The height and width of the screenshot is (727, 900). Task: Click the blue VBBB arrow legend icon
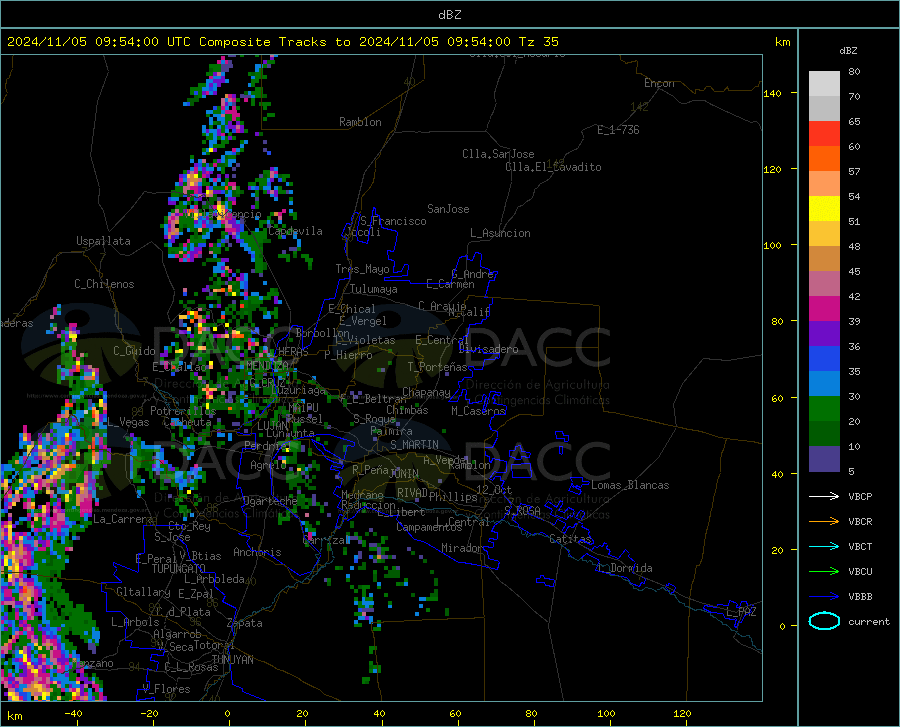(824, 597)
